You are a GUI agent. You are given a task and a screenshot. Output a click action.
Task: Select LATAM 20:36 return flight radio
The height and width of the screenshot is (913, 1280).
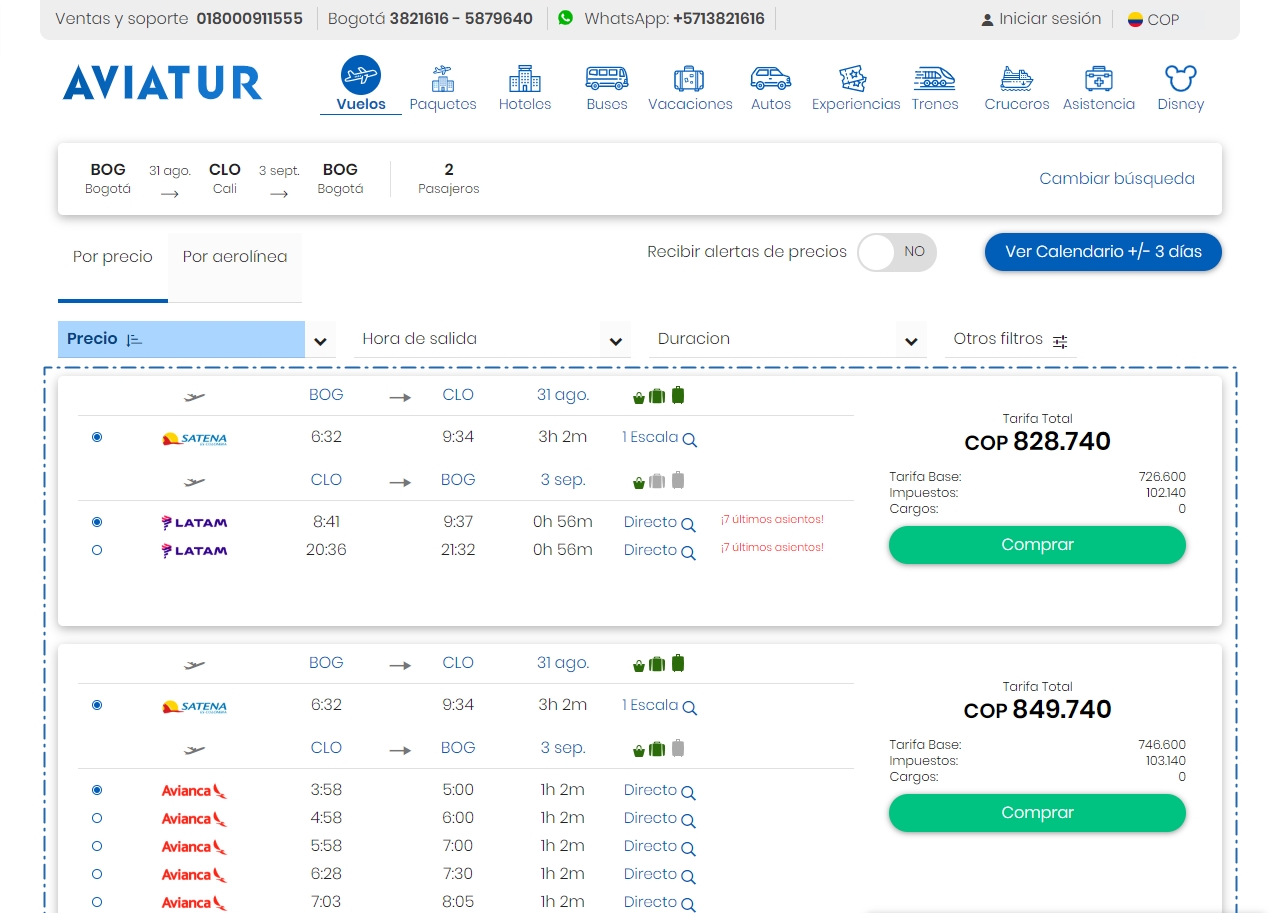coord(97,550)
